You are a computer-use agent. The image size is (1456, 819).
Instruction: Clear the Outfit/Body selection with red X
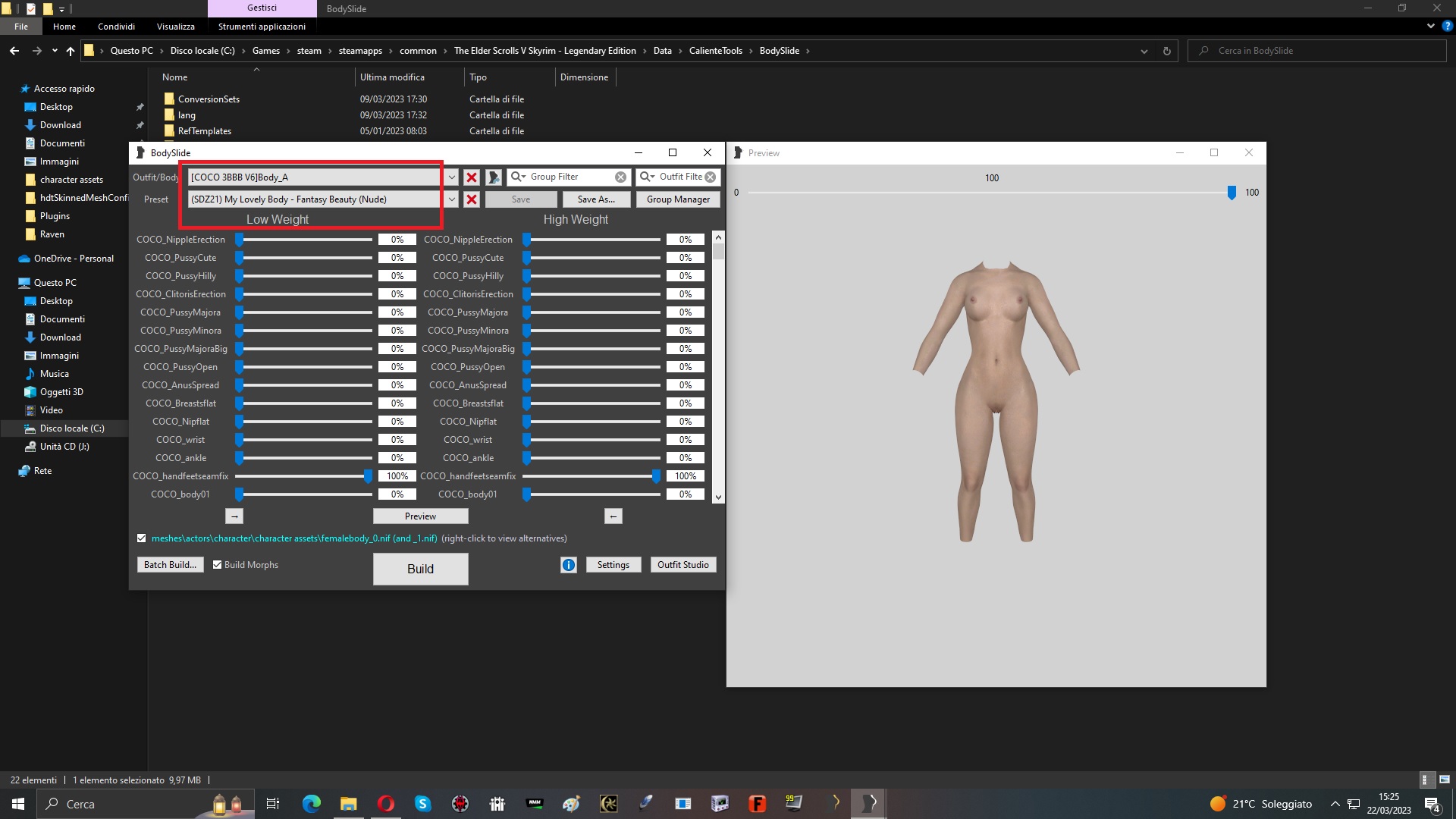click(x=472, y=177)
